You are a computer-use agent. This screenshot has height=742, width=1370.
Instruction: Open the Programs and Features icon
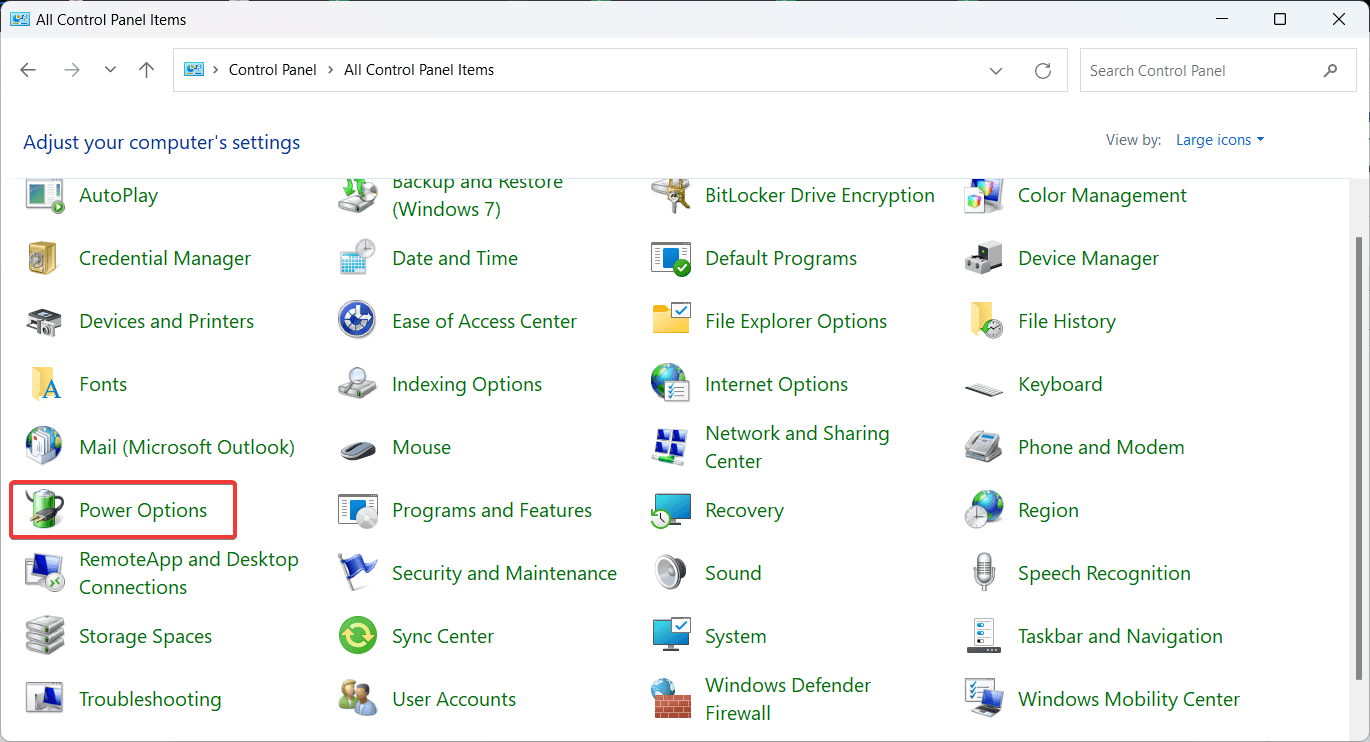click(357, 510)
